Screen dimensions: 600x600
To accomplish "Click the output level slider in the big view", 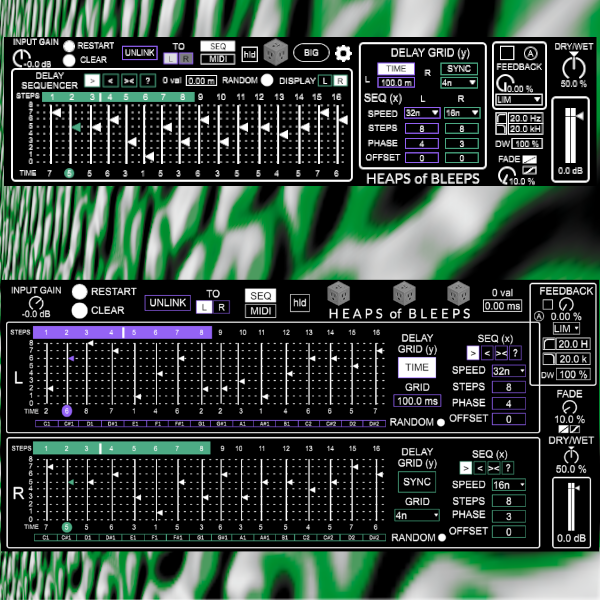I will 571,506.
